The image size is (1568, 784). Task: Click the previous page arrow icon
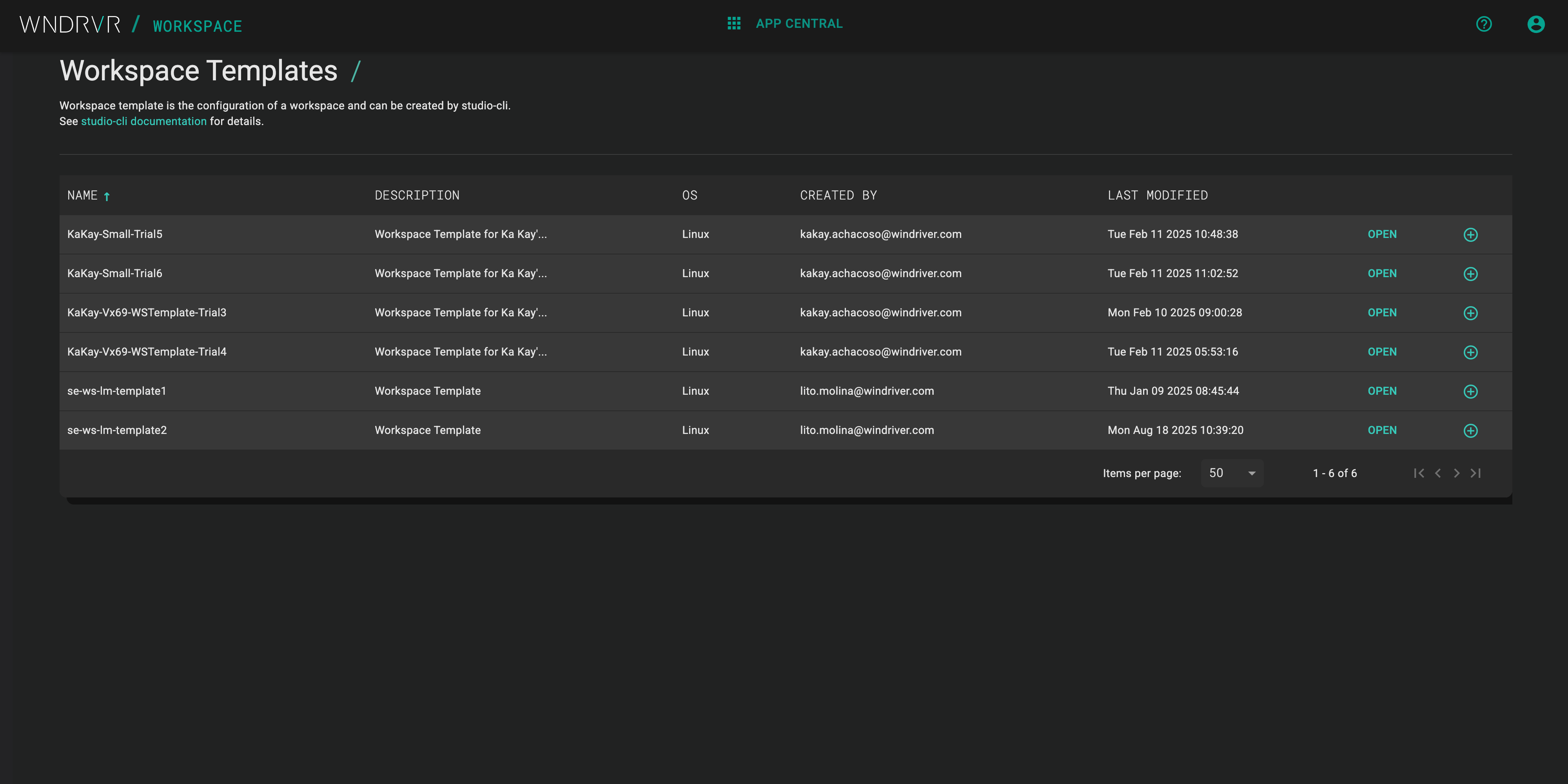click(1438, 473)
